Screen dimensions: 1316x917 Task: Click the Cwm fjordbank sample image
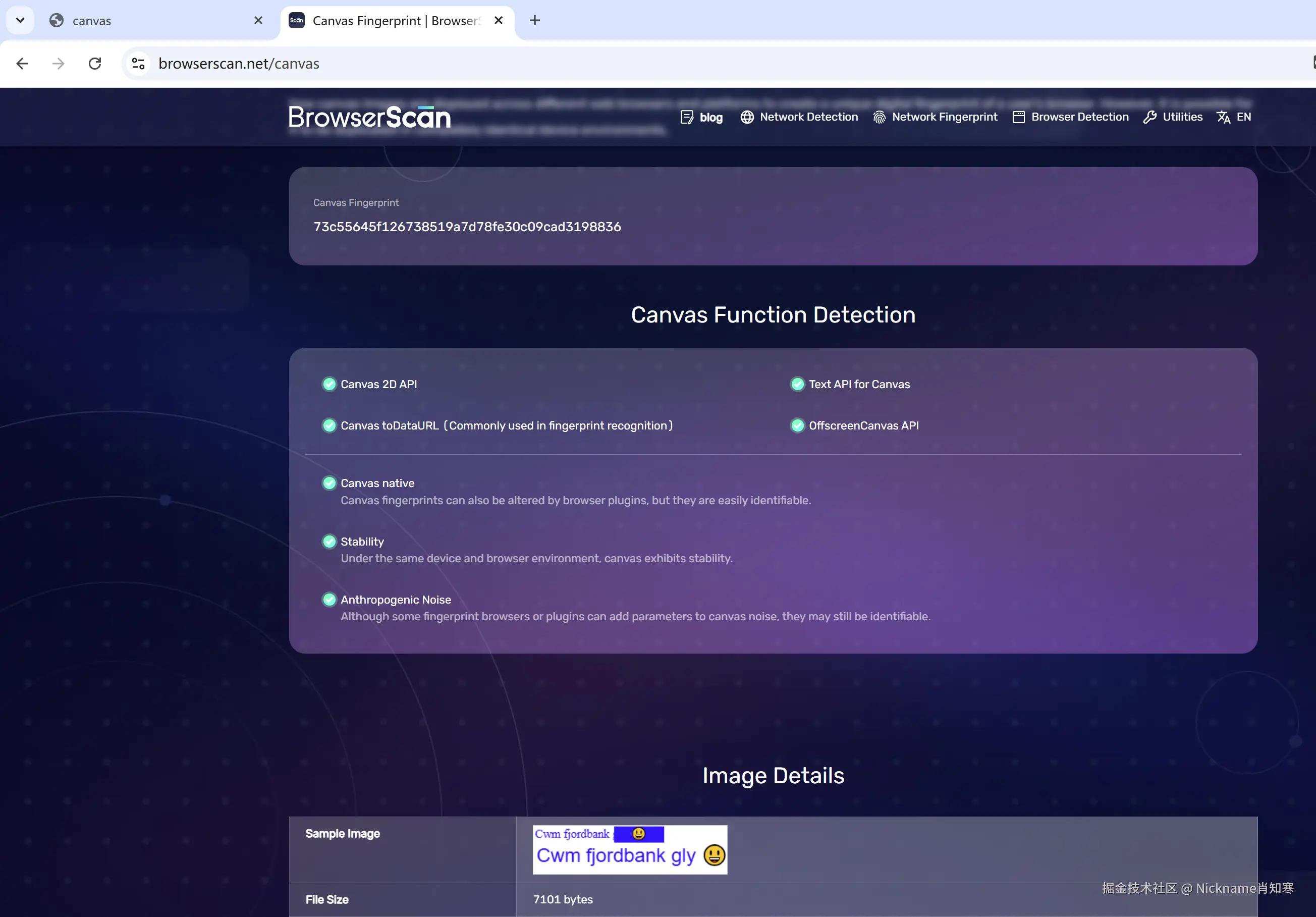629,849
